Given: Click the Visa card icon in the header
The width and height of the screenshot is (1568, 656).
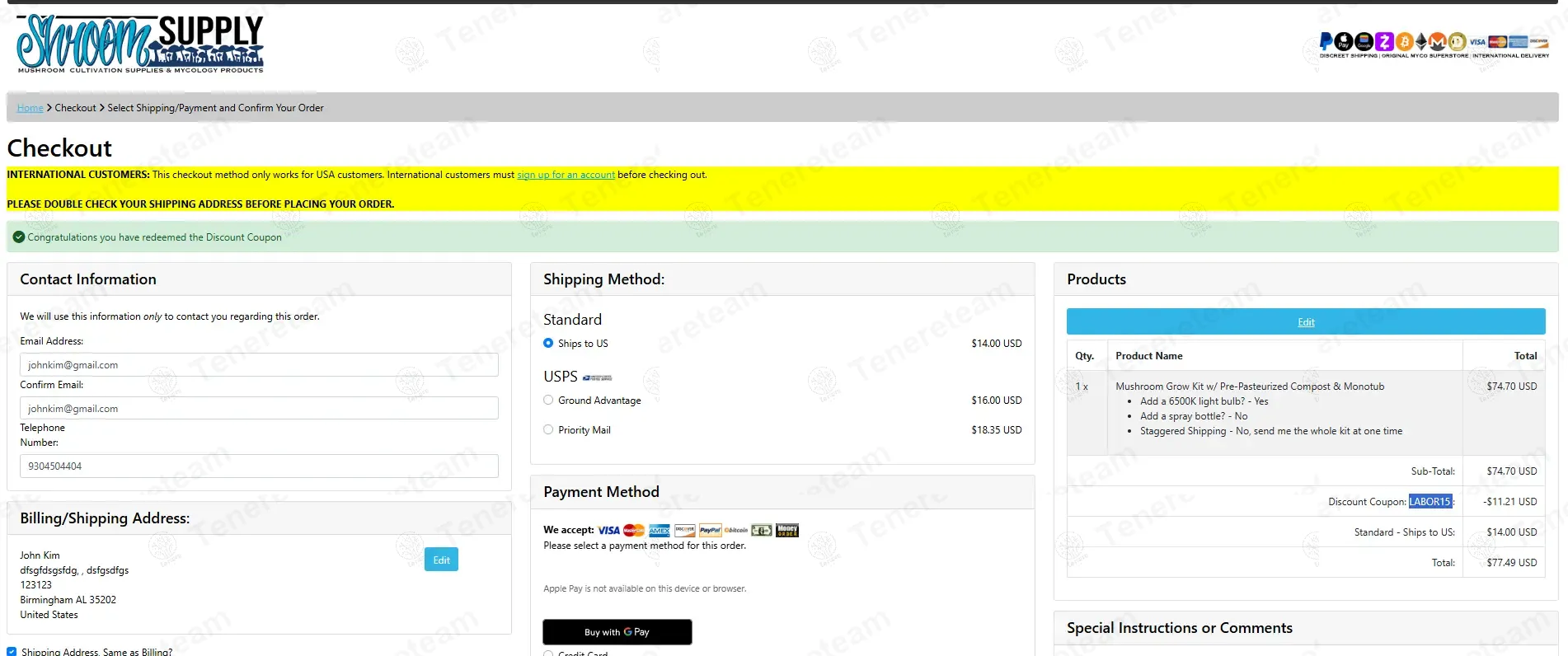Looking at the screenshot, I should click(x=1477, y=42).
